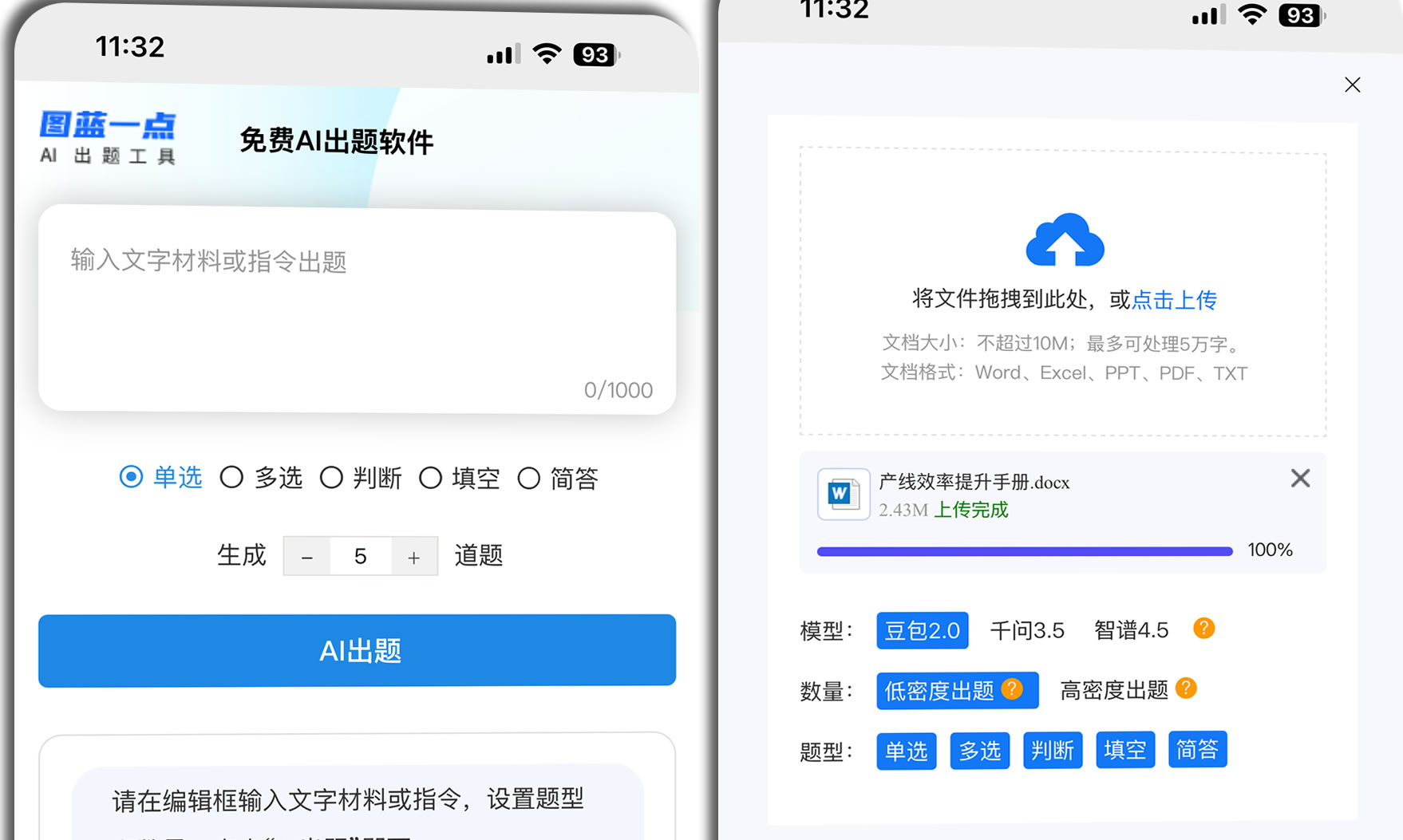The width and height of the screenshot is (1403, 840).
Task: Open the help icon next to 高密度出题
Action: tap(1186, 688)
